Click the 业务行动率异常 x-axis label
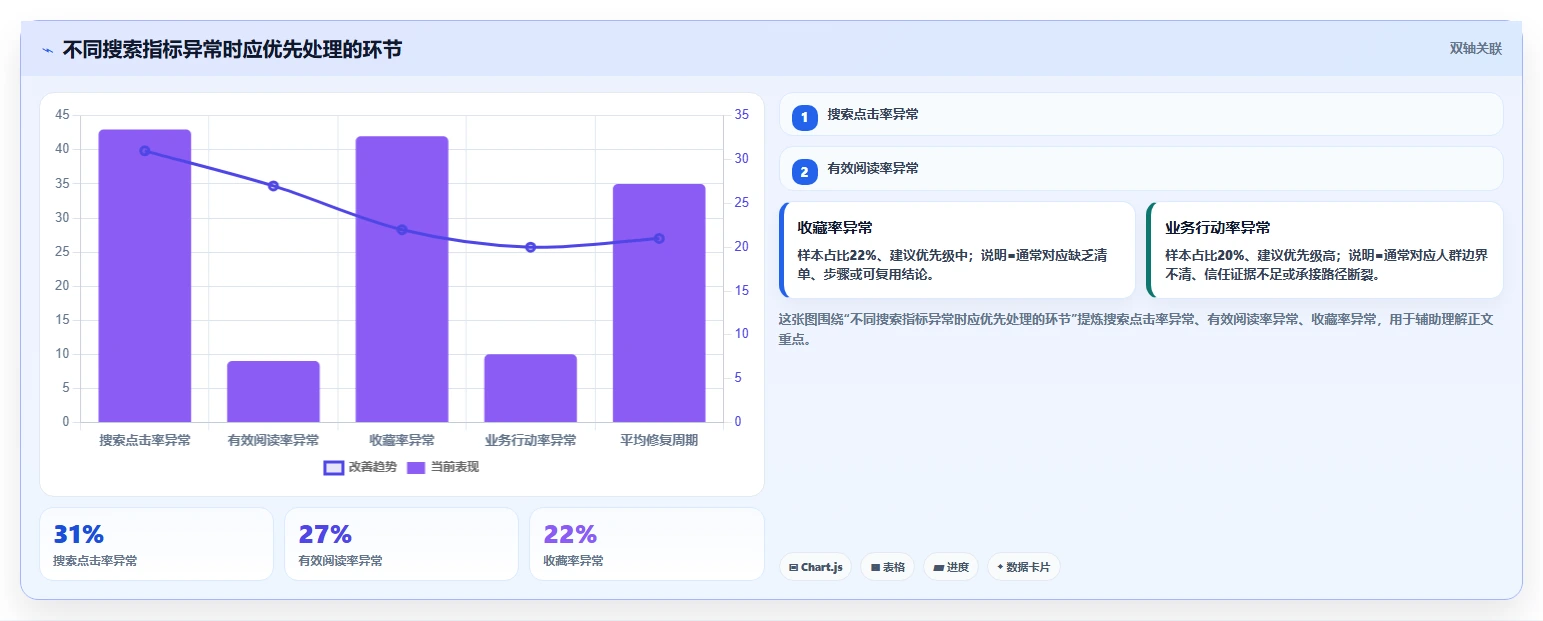The width and height of the screenshot is (1543, 621). pos(530,440)
